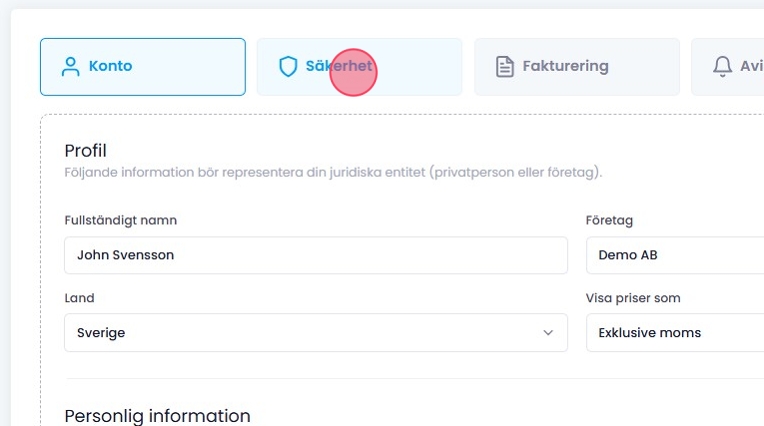Click the Företag field label
764x426 pixels.
(609, 220)
